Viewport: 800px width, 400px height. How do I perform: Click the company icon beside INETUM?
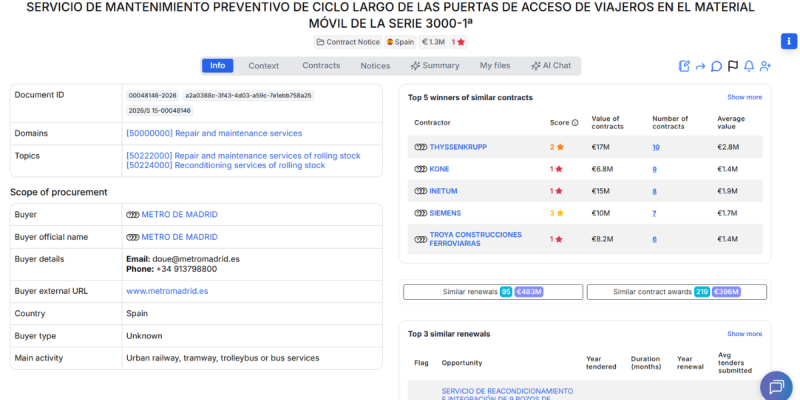420,191
